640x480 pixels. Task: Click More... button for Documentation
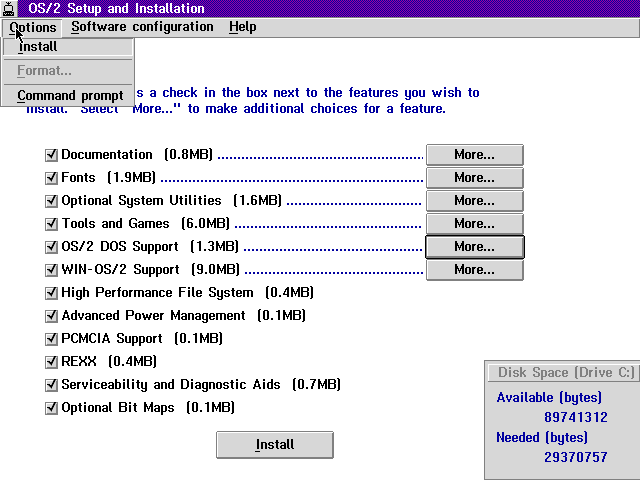click(475, 155)
